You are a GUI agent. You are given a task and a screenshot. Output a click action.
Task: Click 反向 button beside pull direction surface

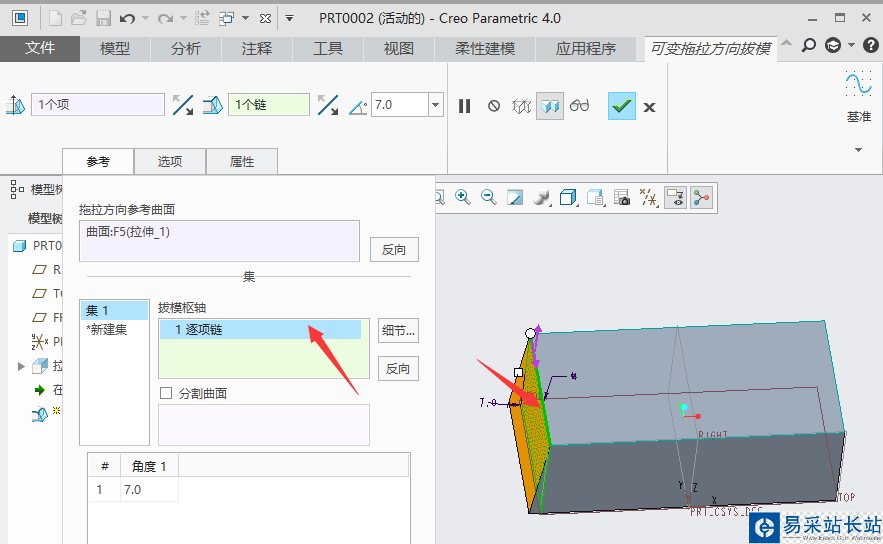(394, 250)
